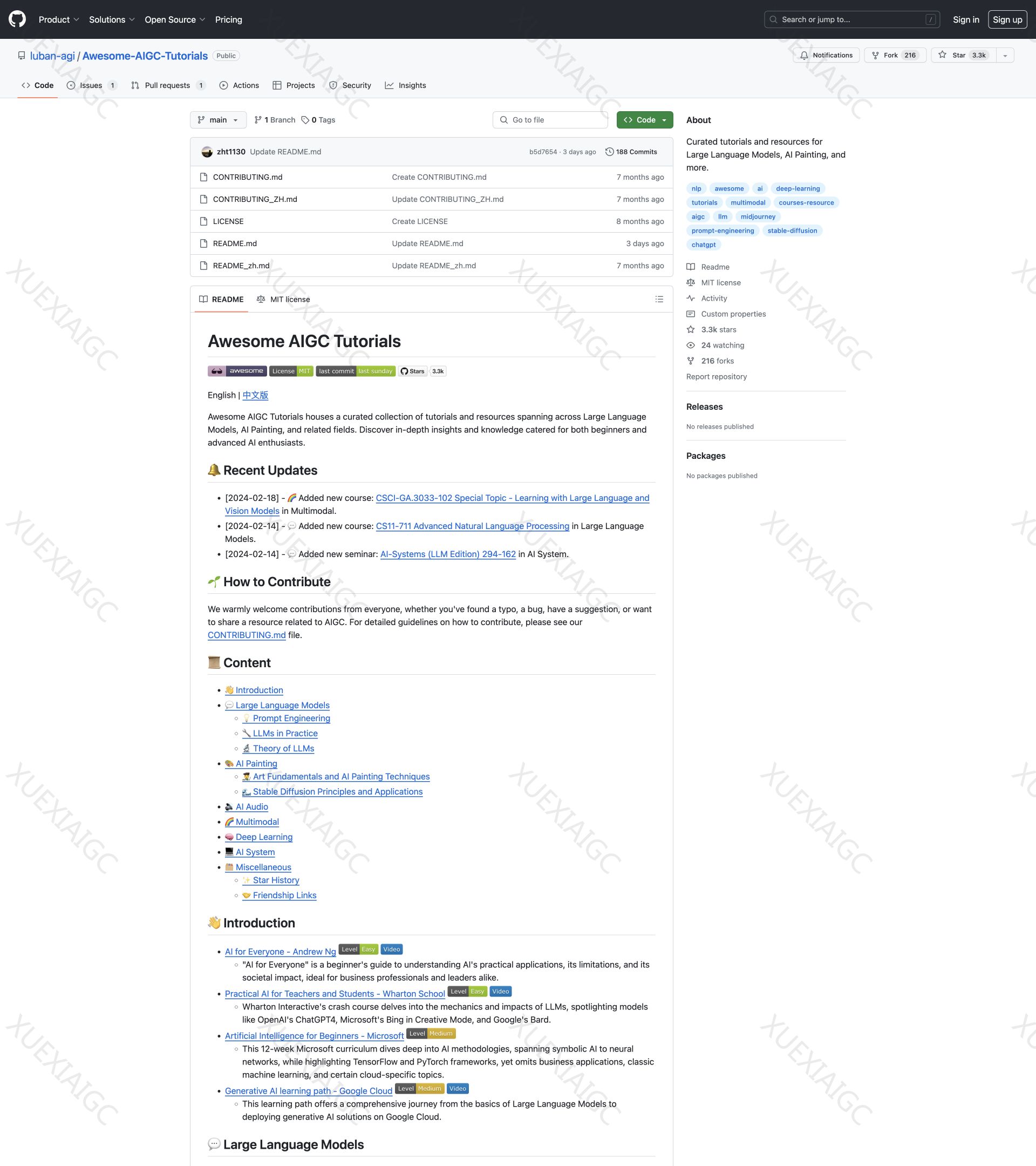Viewport: 1036px width, 1166px height.
Task: Click the commit history clock icon near 188 Commits
Action: 610,151
